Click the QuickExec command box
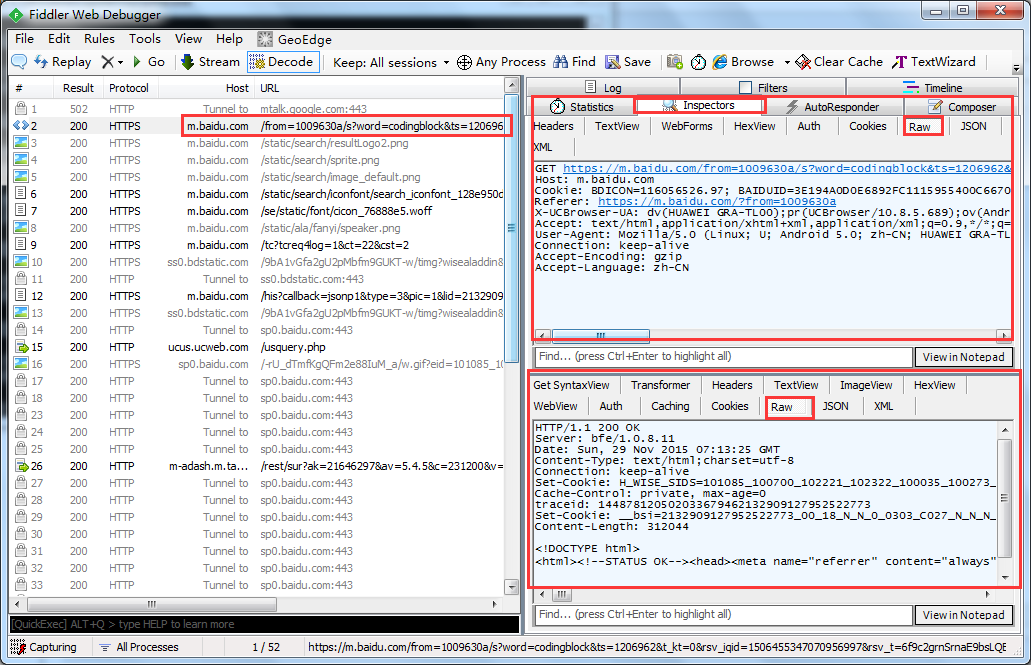The image size is (1031, 665). (264, 624)
